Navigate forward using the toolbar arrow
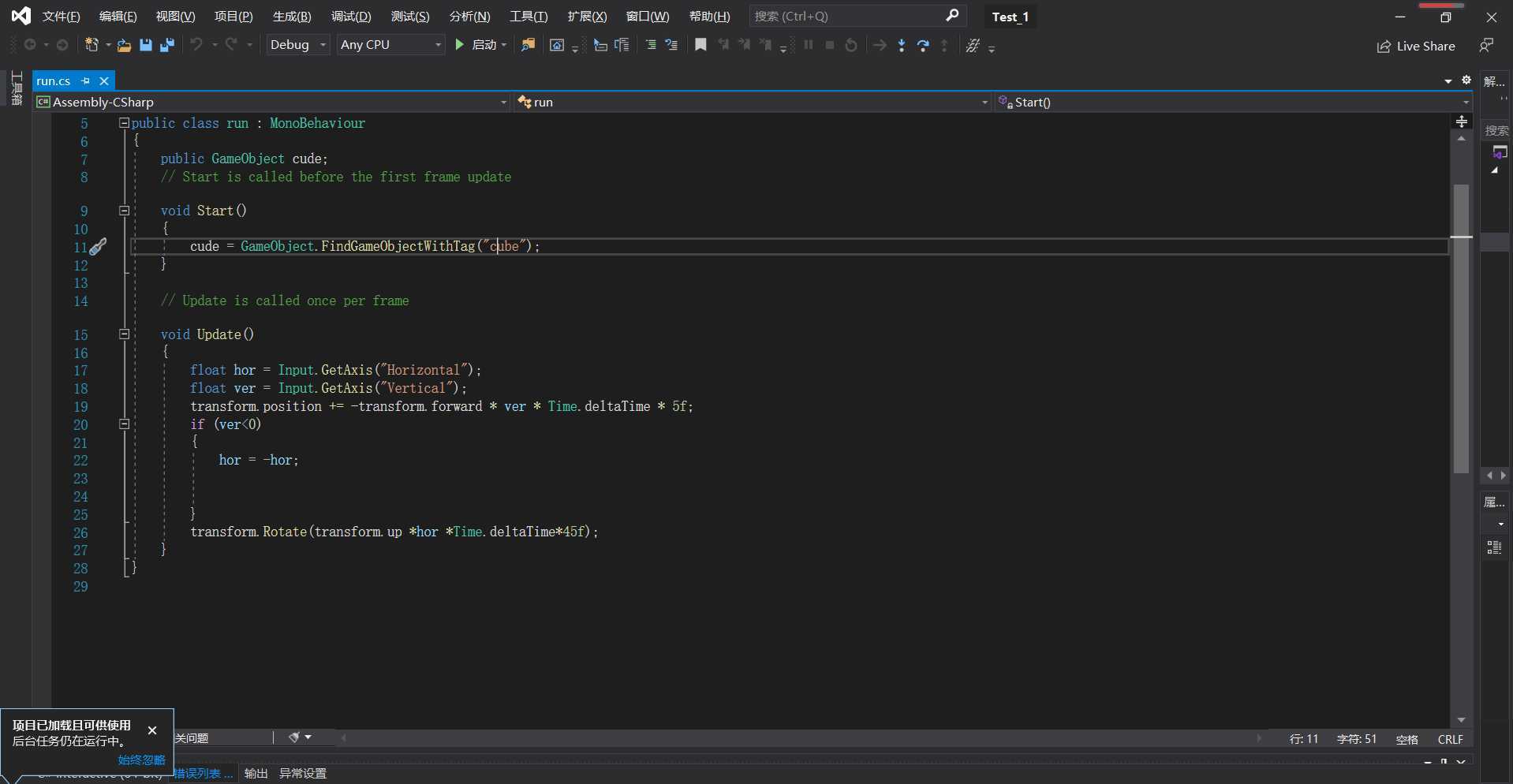Viewport: 1513px width, 784px height. 62,45
